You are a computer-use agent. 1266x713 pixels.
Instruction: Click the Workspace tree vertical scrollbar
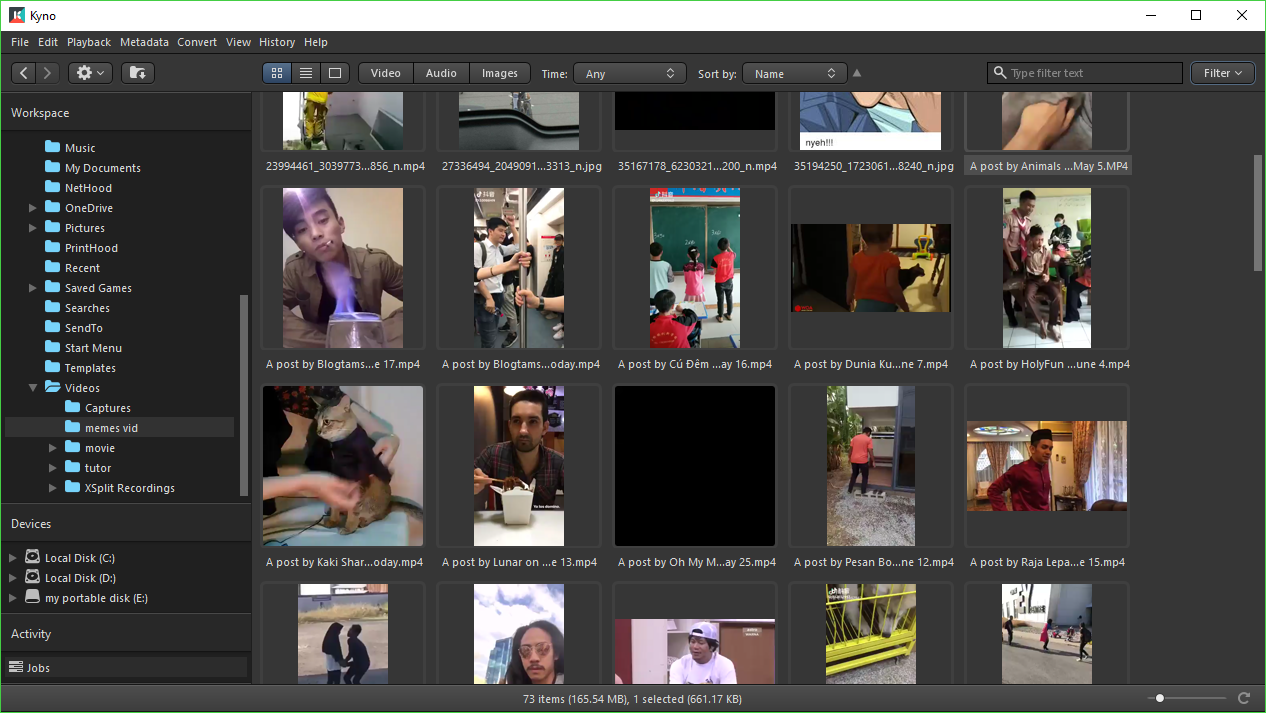244,395
